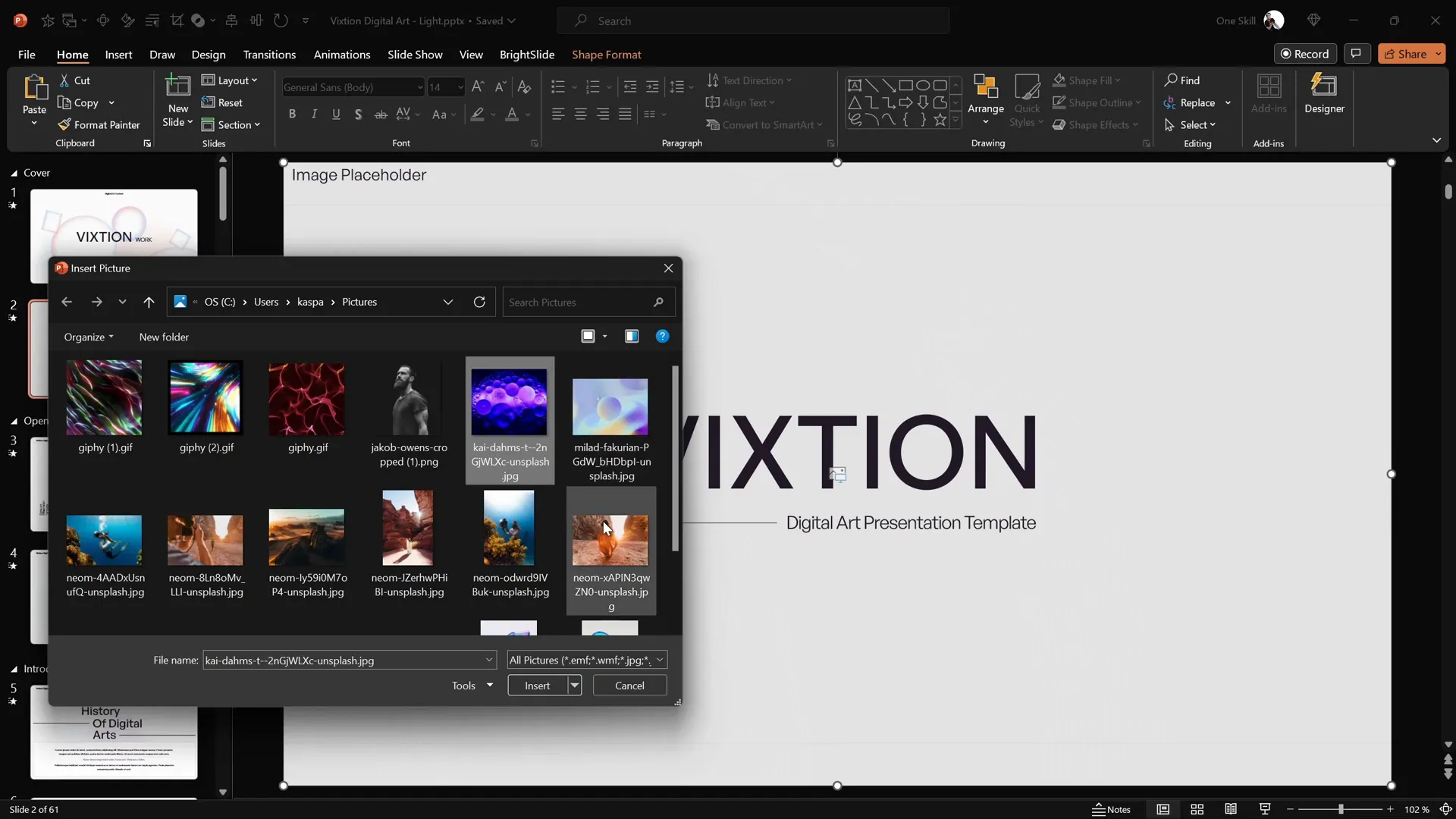
Task: Click the Find magnifier icon
Action: pyautogui.click(x=1172, y=80)
